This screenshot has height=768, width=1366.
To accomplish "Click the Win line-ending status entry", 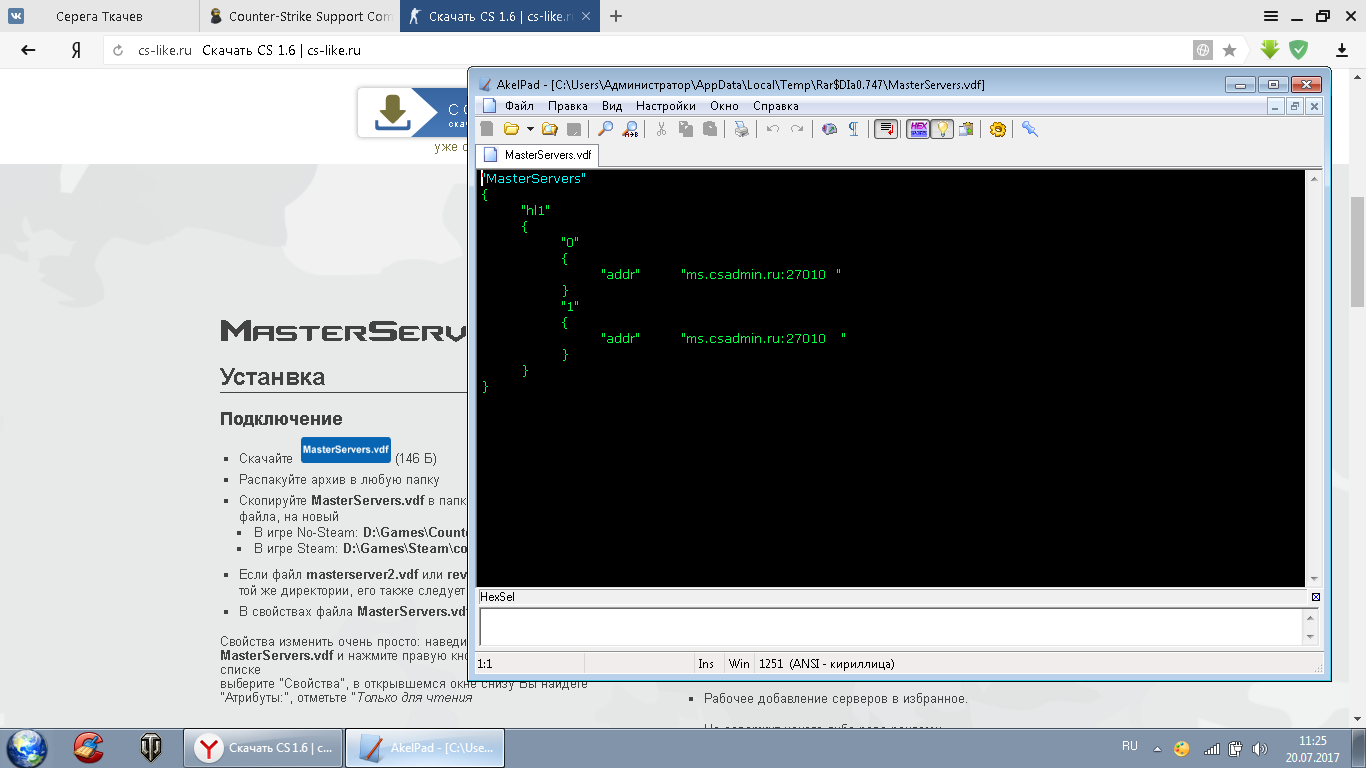I will (739, 664).
